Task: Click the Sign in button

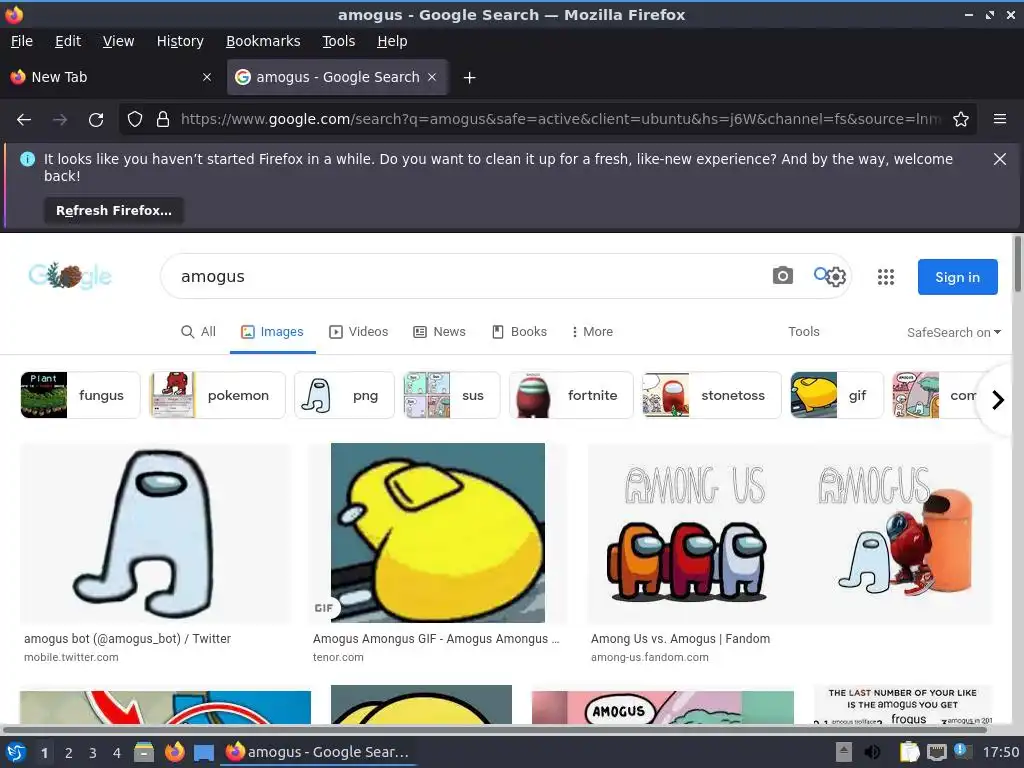Action: [x=957, y=277]
